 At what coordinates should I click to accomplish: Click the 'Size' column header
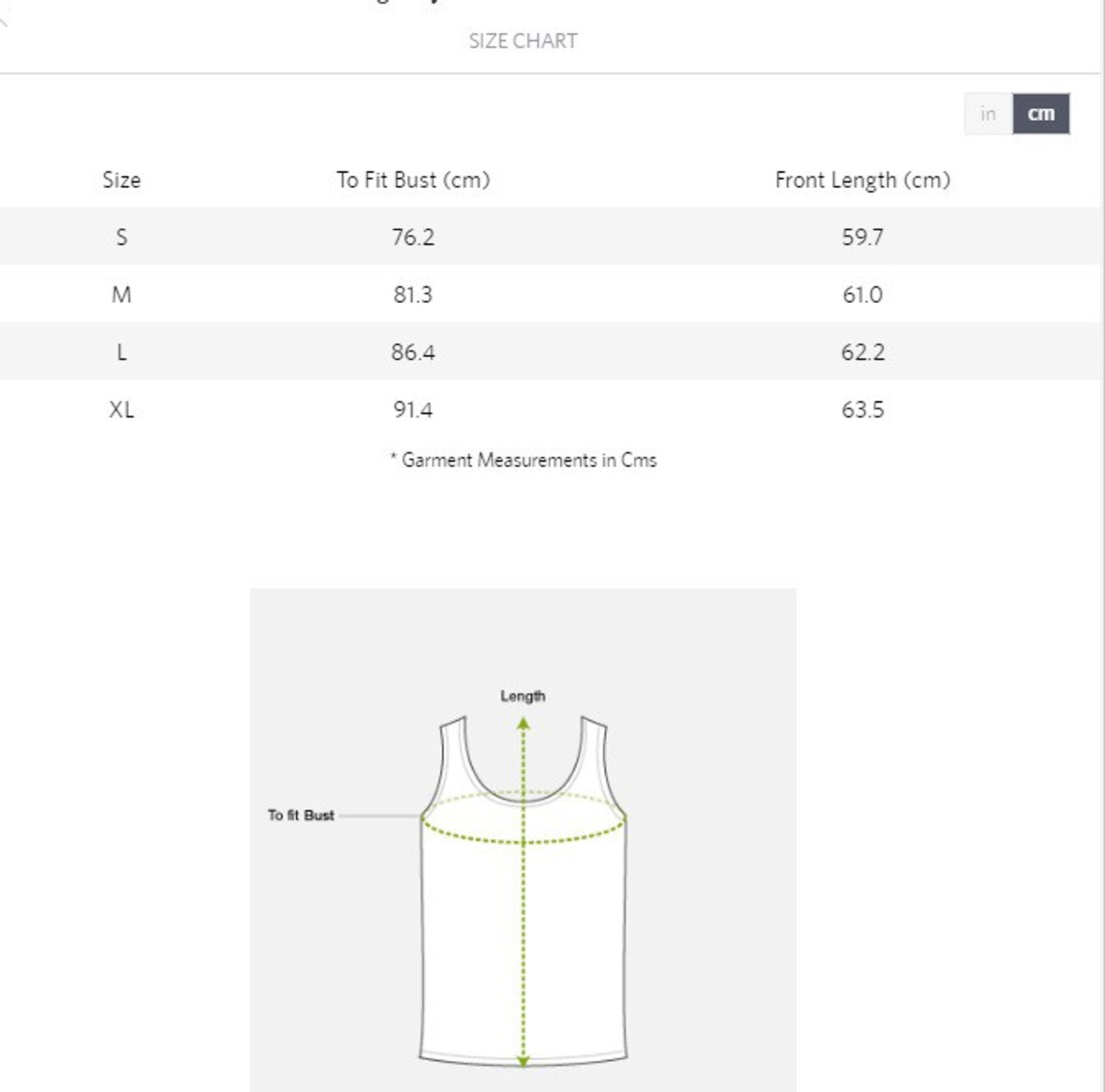point(122,180)
